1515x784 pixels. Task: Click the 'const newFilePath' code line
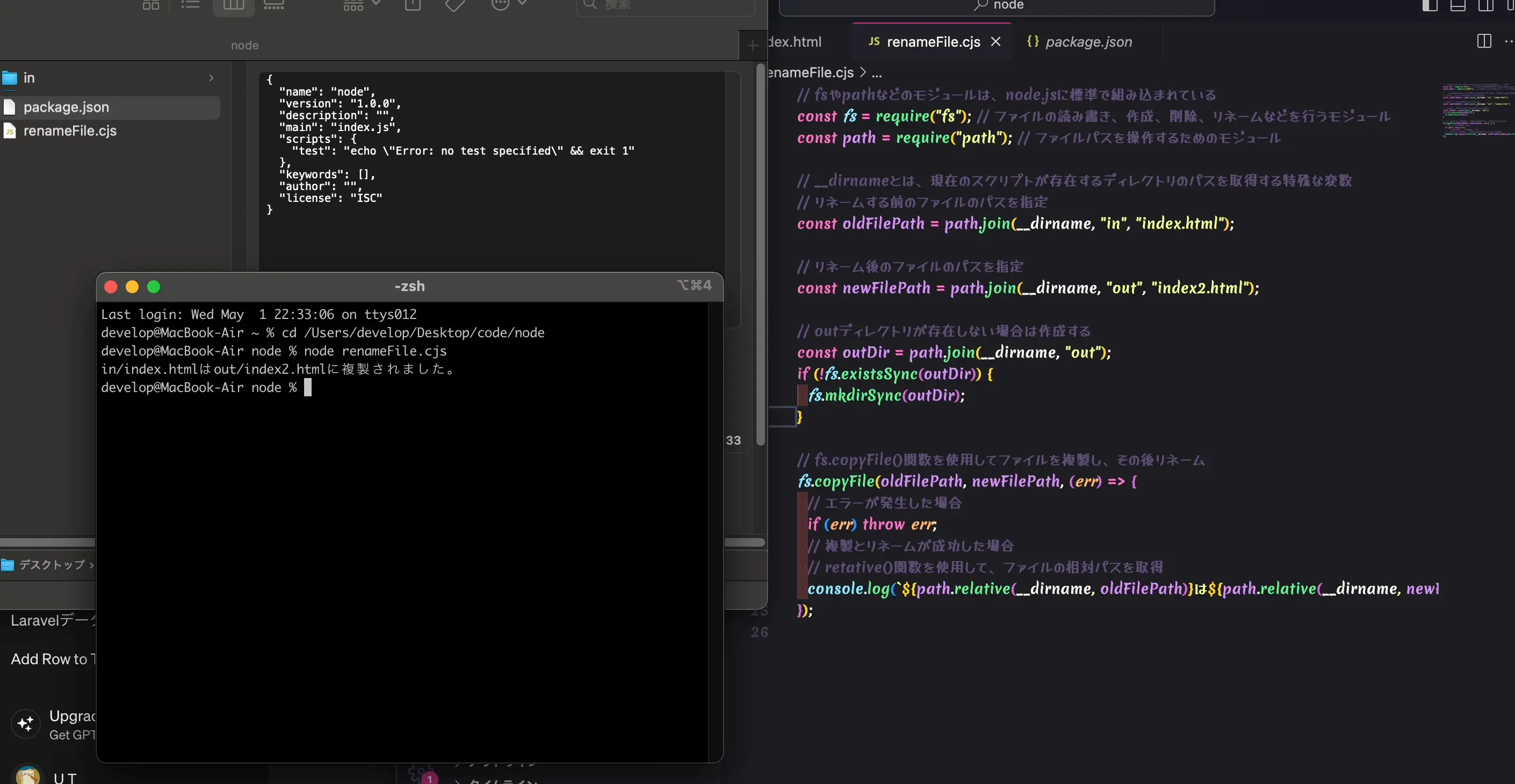[x=1028, y=288]
